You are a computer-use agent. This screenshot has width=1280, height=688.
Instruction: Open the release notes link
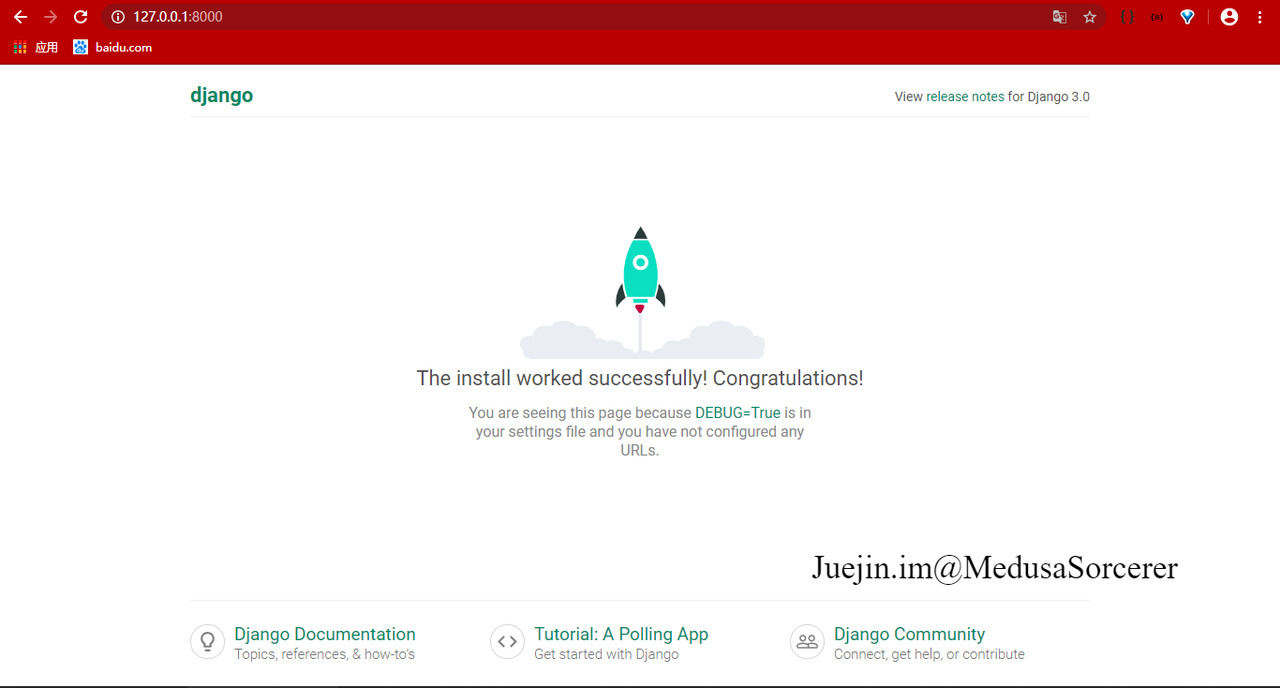pyautogui.click(x=965, y=97)
